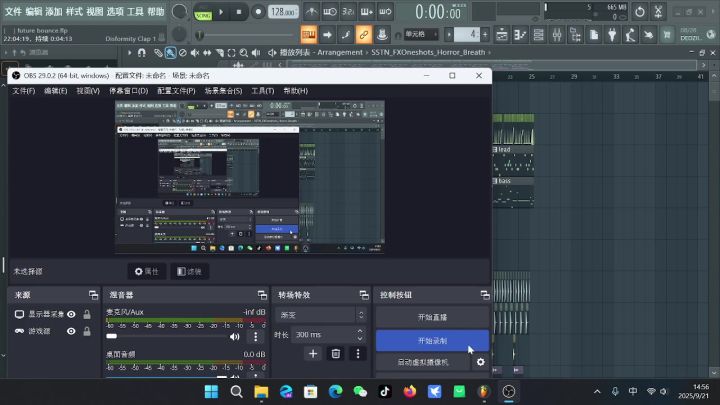
Task: Click the OBS 属性 properties button
Action: 146,271
